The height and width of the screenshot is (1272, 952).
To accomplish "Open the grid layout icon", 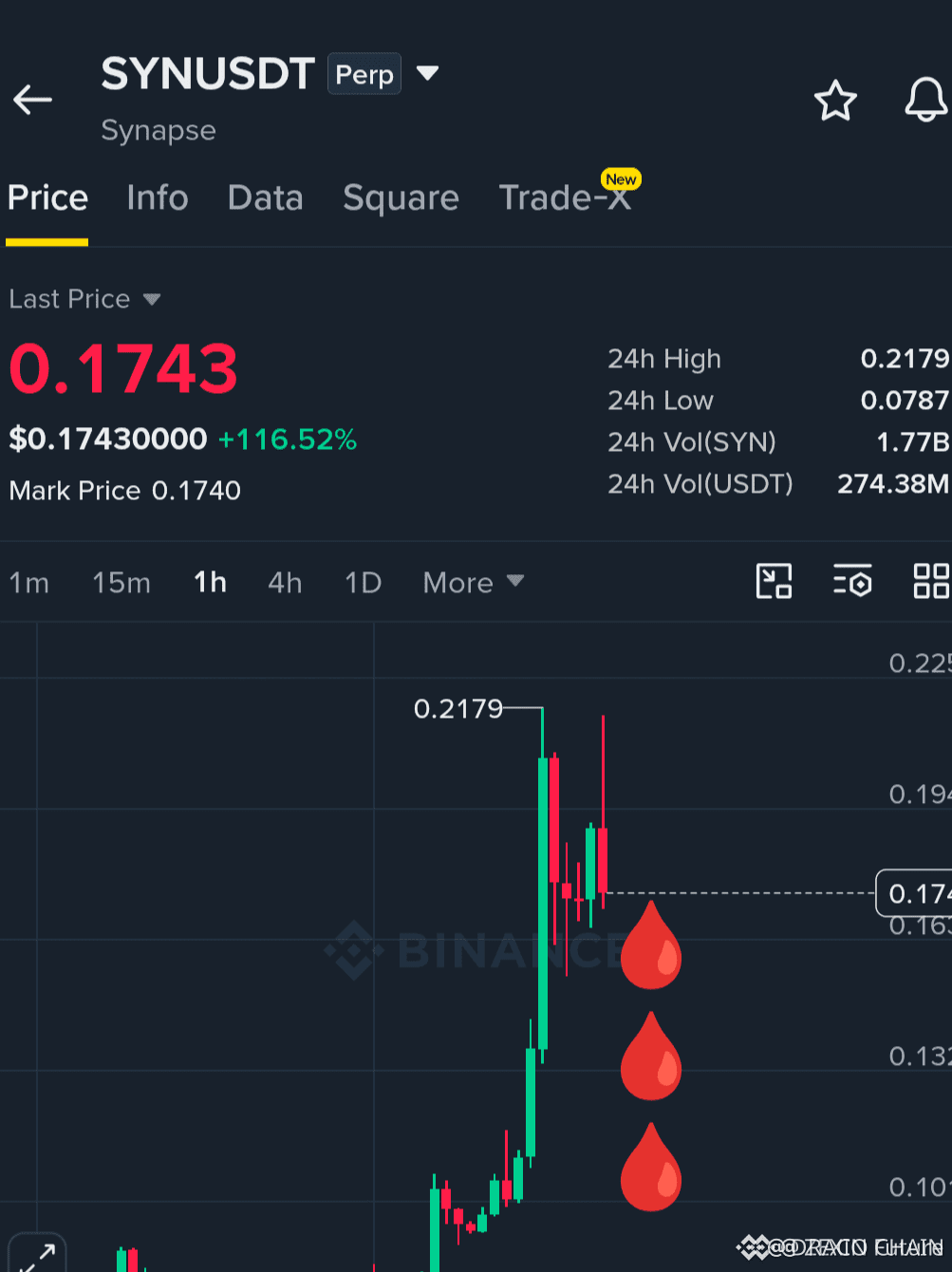I will click(x=931, y=581).
